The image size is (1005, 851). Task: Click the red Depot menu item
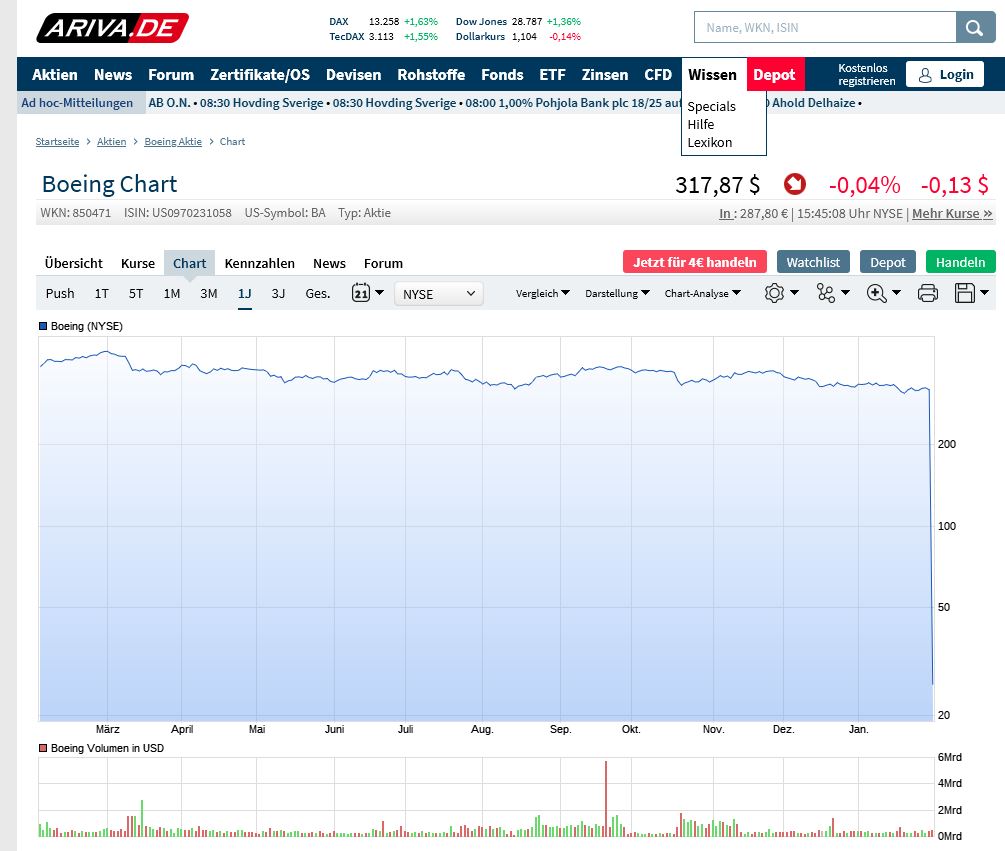click(x=774, y=75)
